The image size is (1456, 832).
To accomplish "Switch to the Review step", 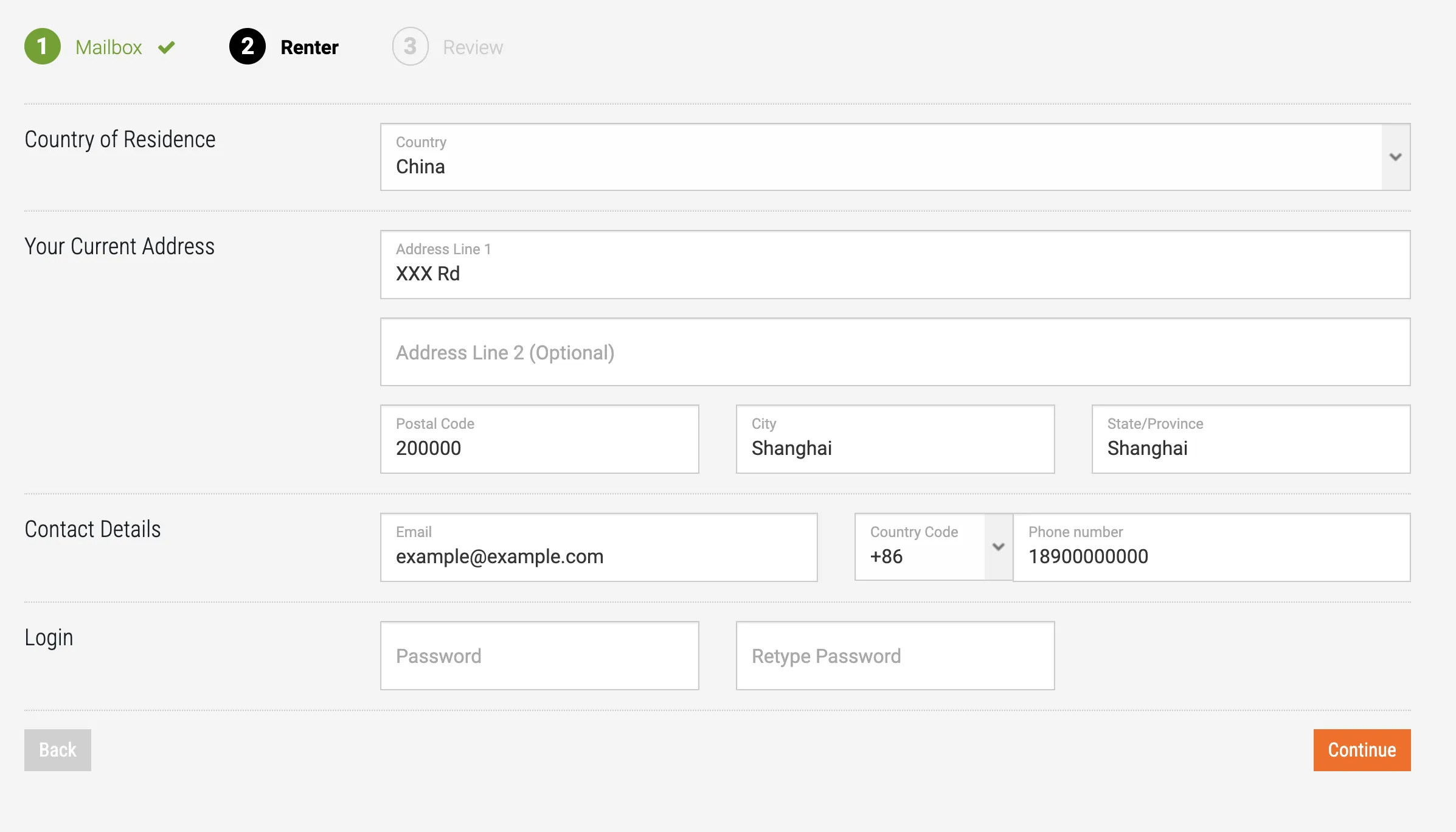I will click(473, 47).
